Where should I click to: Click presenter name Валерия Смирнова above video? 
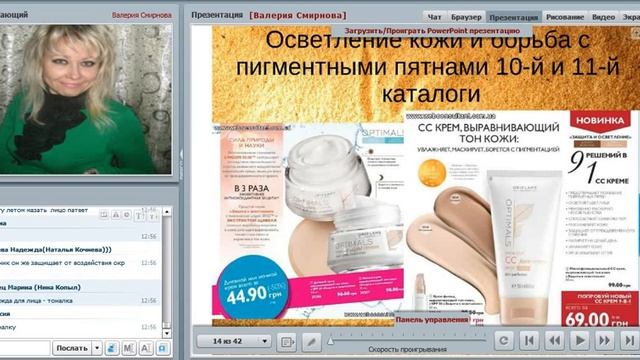coord(141,15)
